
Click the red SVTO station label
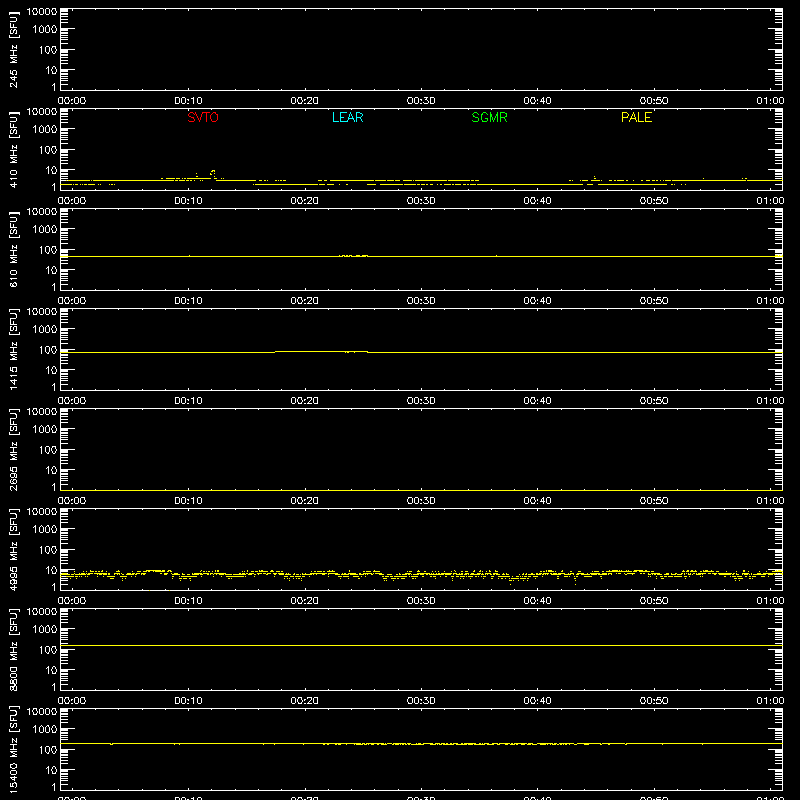click(x=203, y=117)
